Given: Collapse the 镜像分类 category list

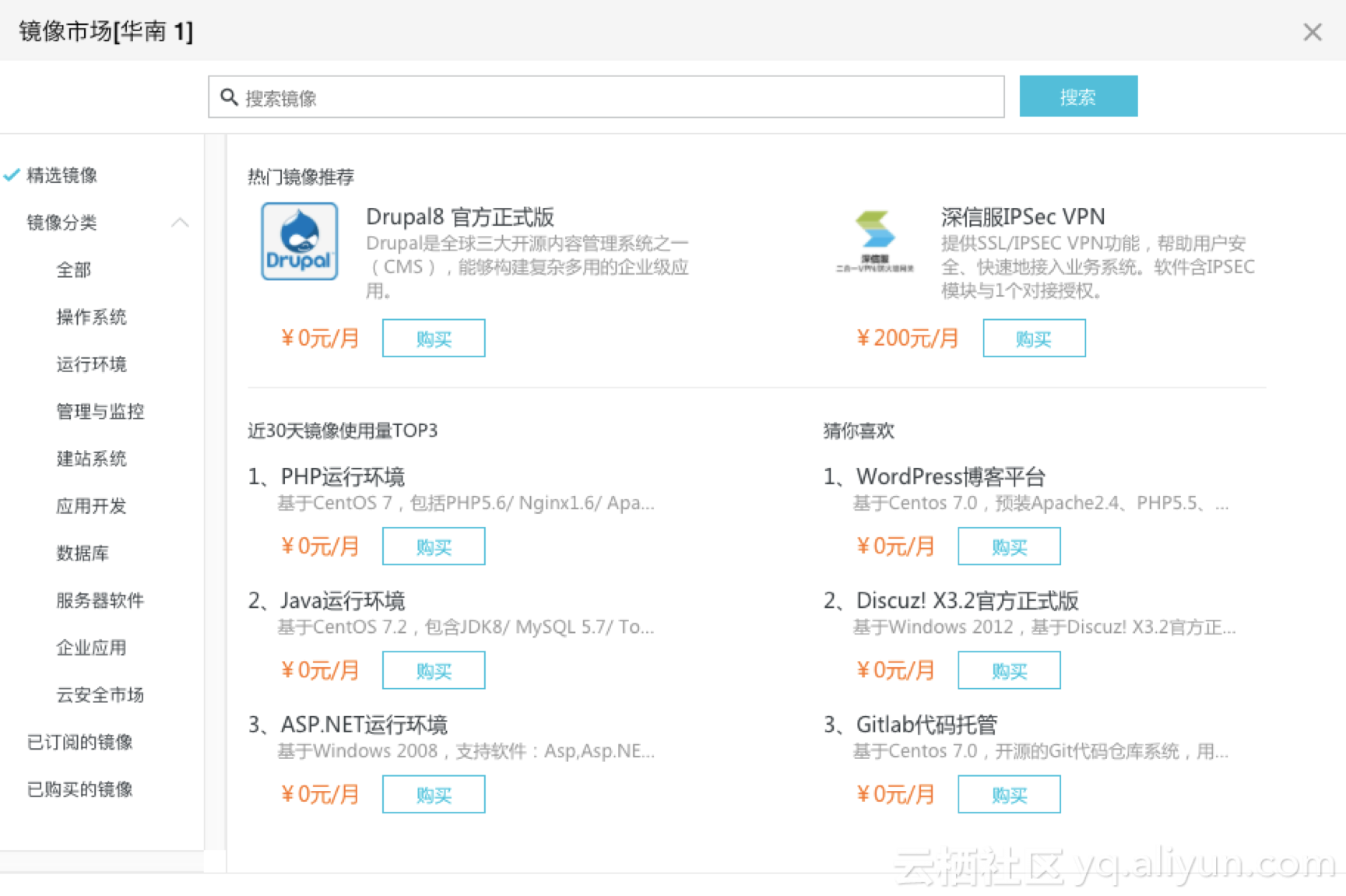Looking at the screenshot, I should pyautogui.click(x=180, y=223).
